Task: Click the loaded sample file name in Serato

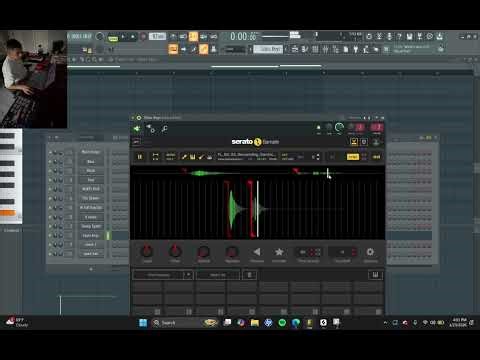Action: (x=246, y=155)
